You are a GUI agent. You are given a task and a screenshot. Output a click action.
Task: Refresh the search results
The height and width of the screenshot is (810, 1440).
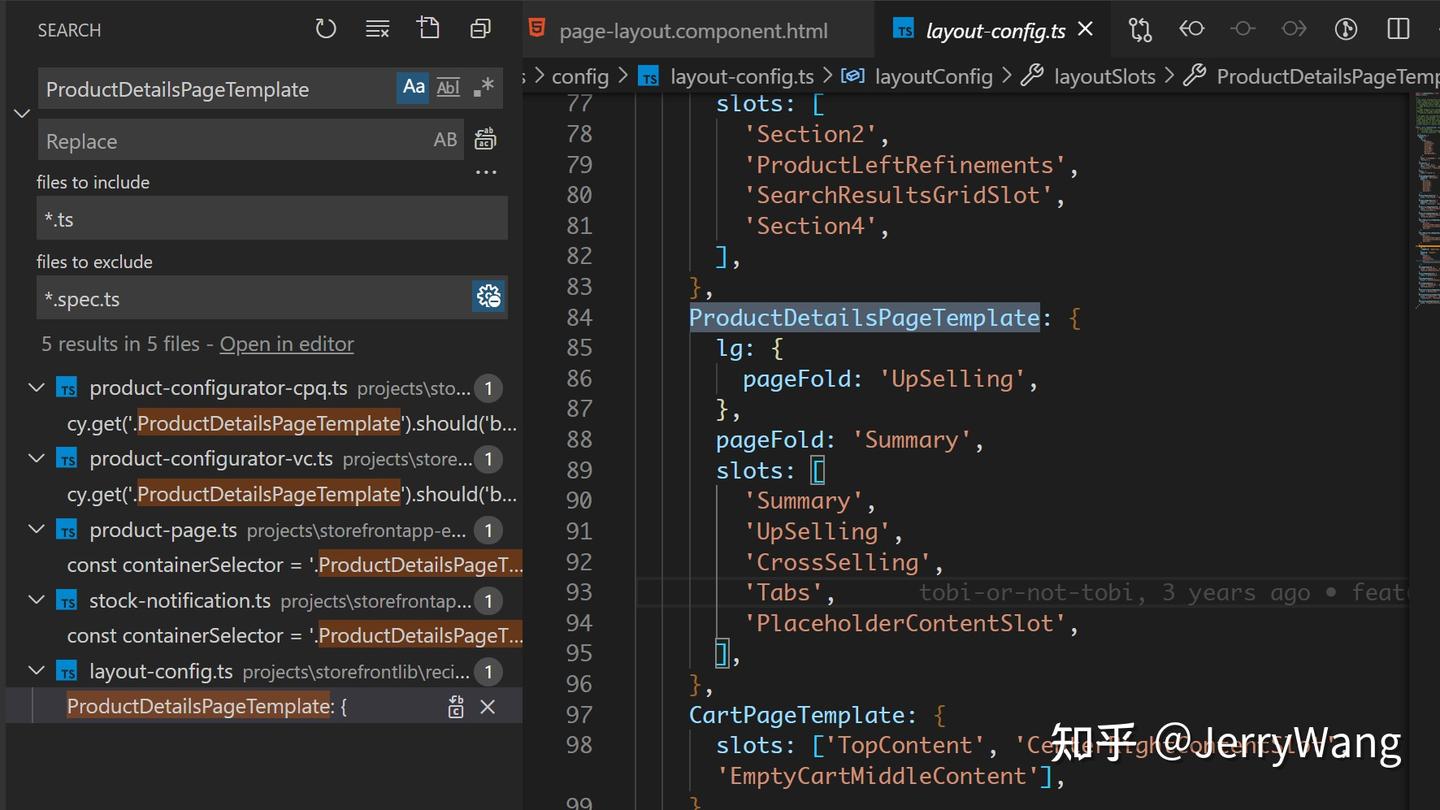(x=326, y=29)
